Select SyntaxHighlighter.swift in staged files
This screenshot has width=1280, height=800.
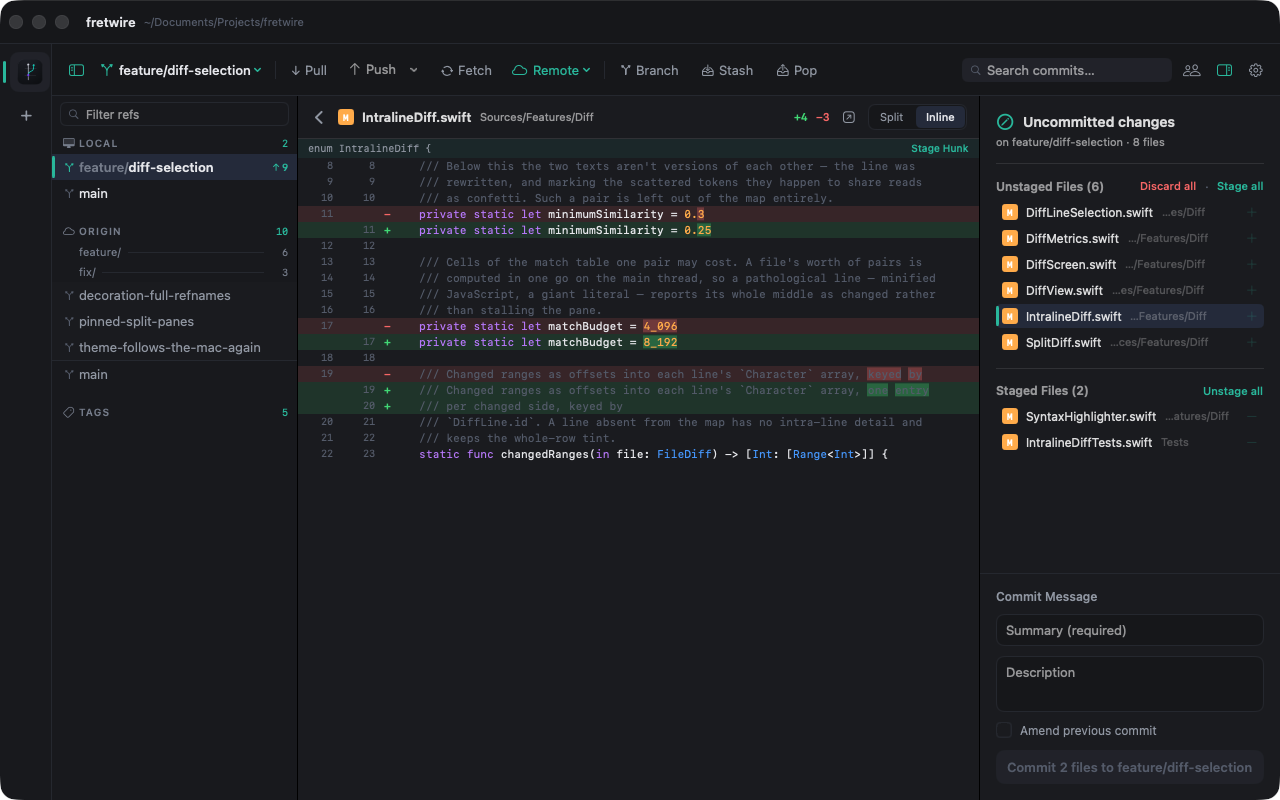[1129, 416]
